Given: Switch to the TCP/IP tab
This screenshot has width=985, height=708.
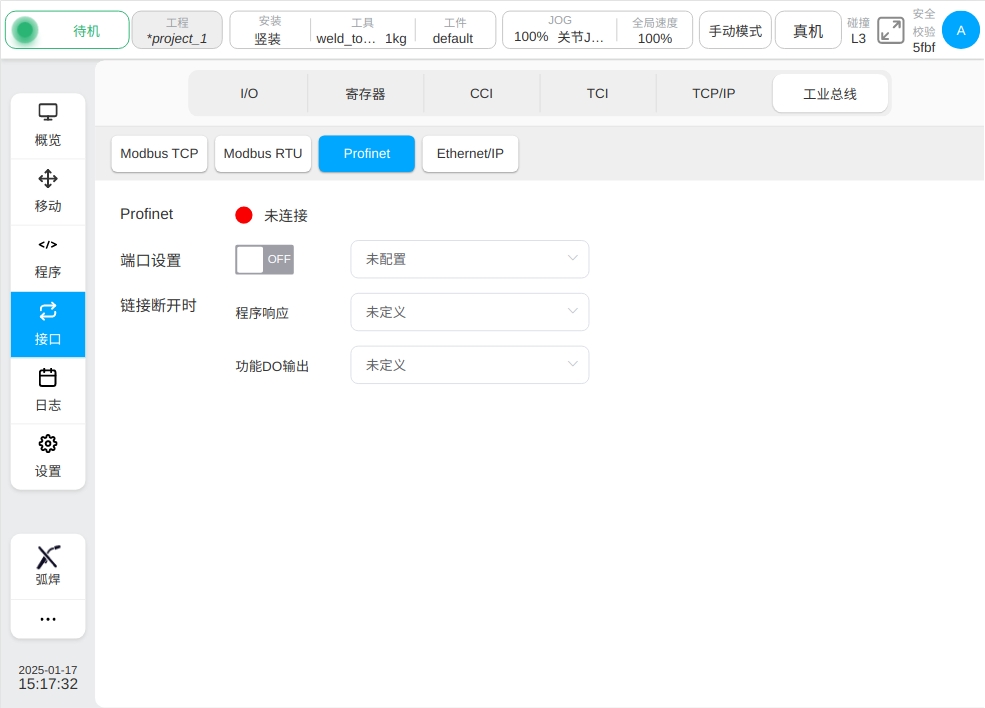Looking at the screenshot, I should coord(714,93).
